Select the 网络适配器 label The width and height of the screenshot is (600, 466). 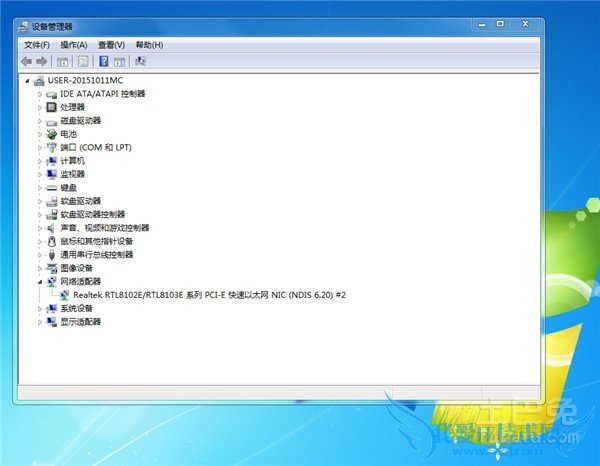(80, 281)
